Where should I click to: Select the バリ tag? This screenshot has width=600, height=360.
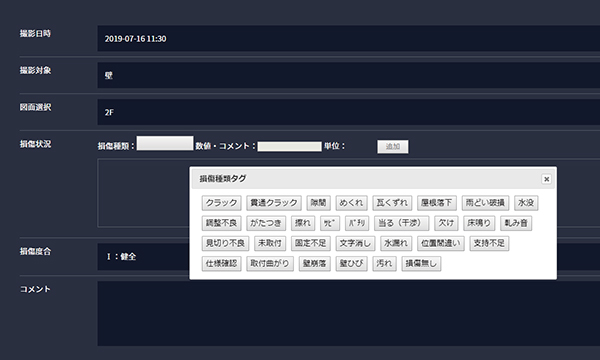click(357, 223)
